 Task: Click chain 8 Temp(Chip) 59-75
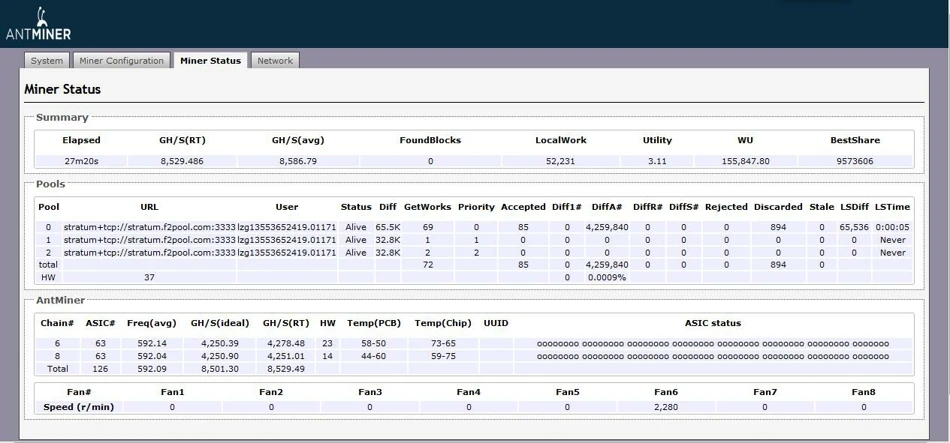(x=443, y=356)
